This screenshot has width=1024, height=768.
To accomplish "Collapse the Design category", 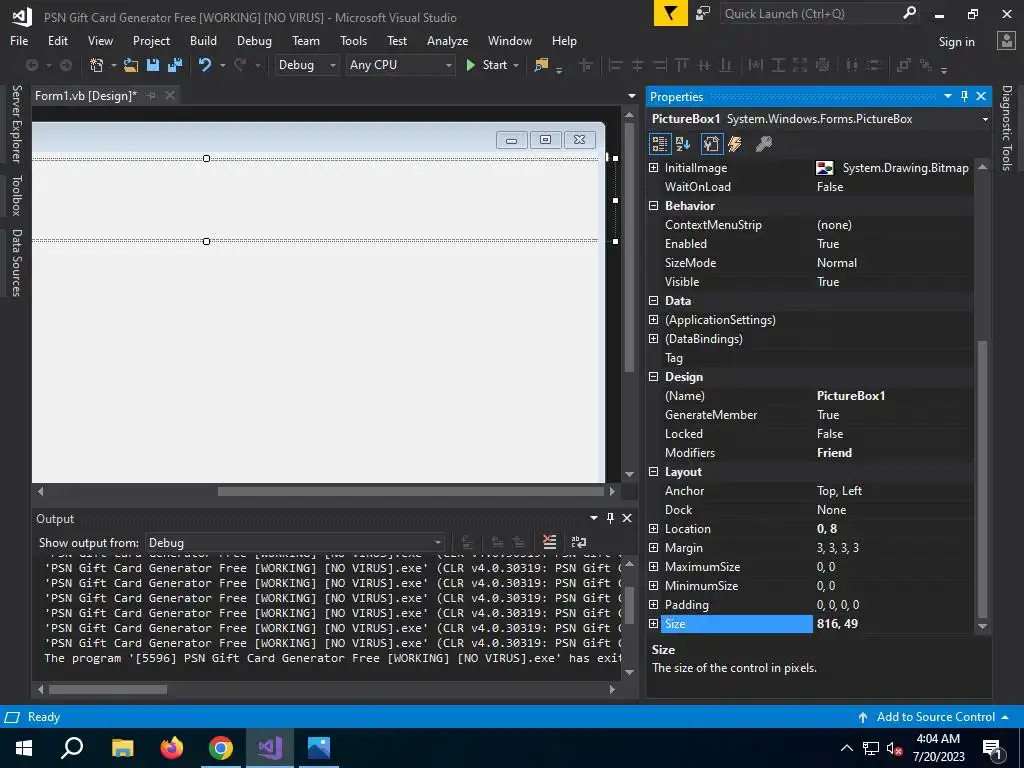I will tap(654, 377).
